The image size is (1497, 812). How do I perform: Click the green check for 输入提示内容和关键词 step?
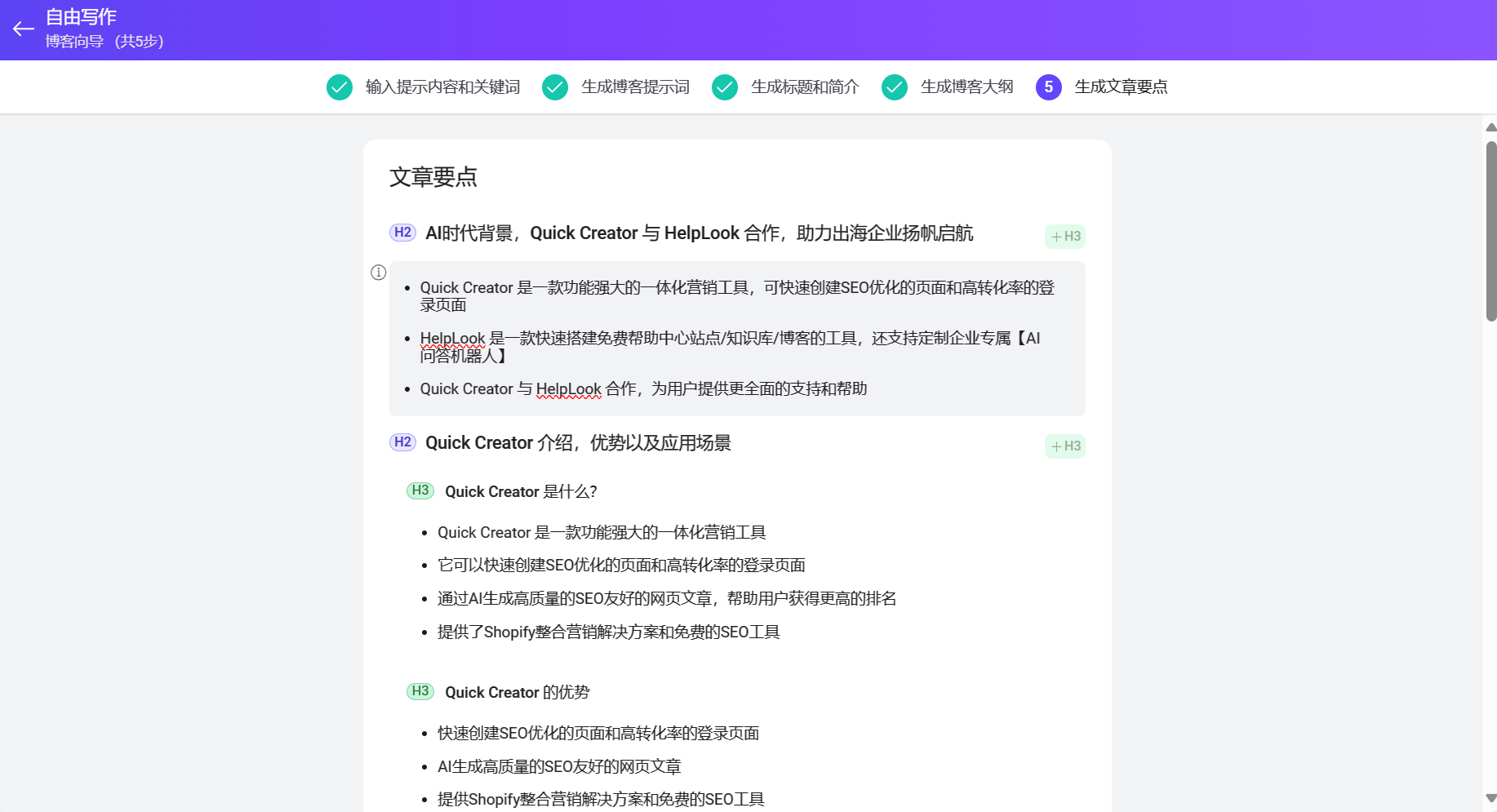[x=340, y=87]
